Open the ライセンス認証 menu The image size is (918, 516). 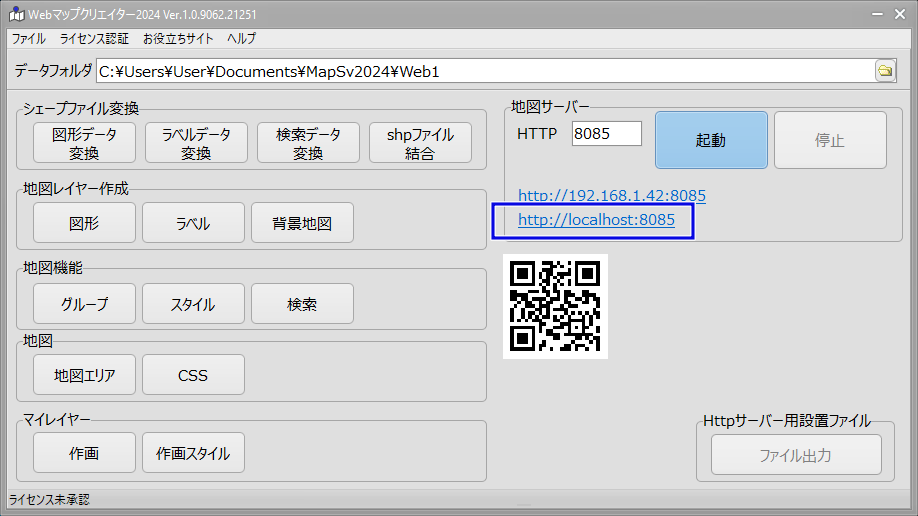tap(94, 39)
